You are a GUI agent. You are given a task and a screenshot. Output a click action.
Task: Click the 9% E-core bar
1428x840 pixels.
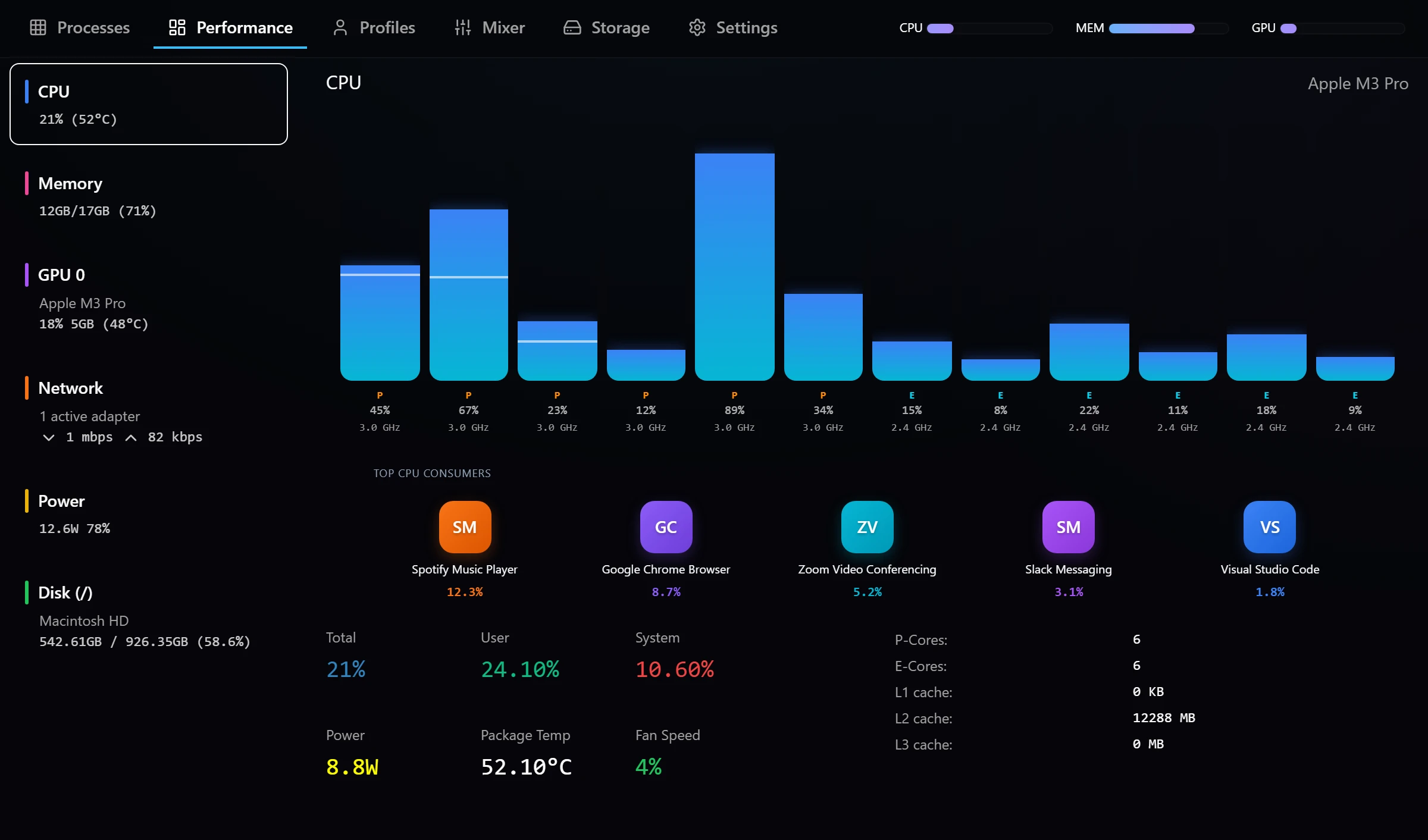pos(1355,368)
